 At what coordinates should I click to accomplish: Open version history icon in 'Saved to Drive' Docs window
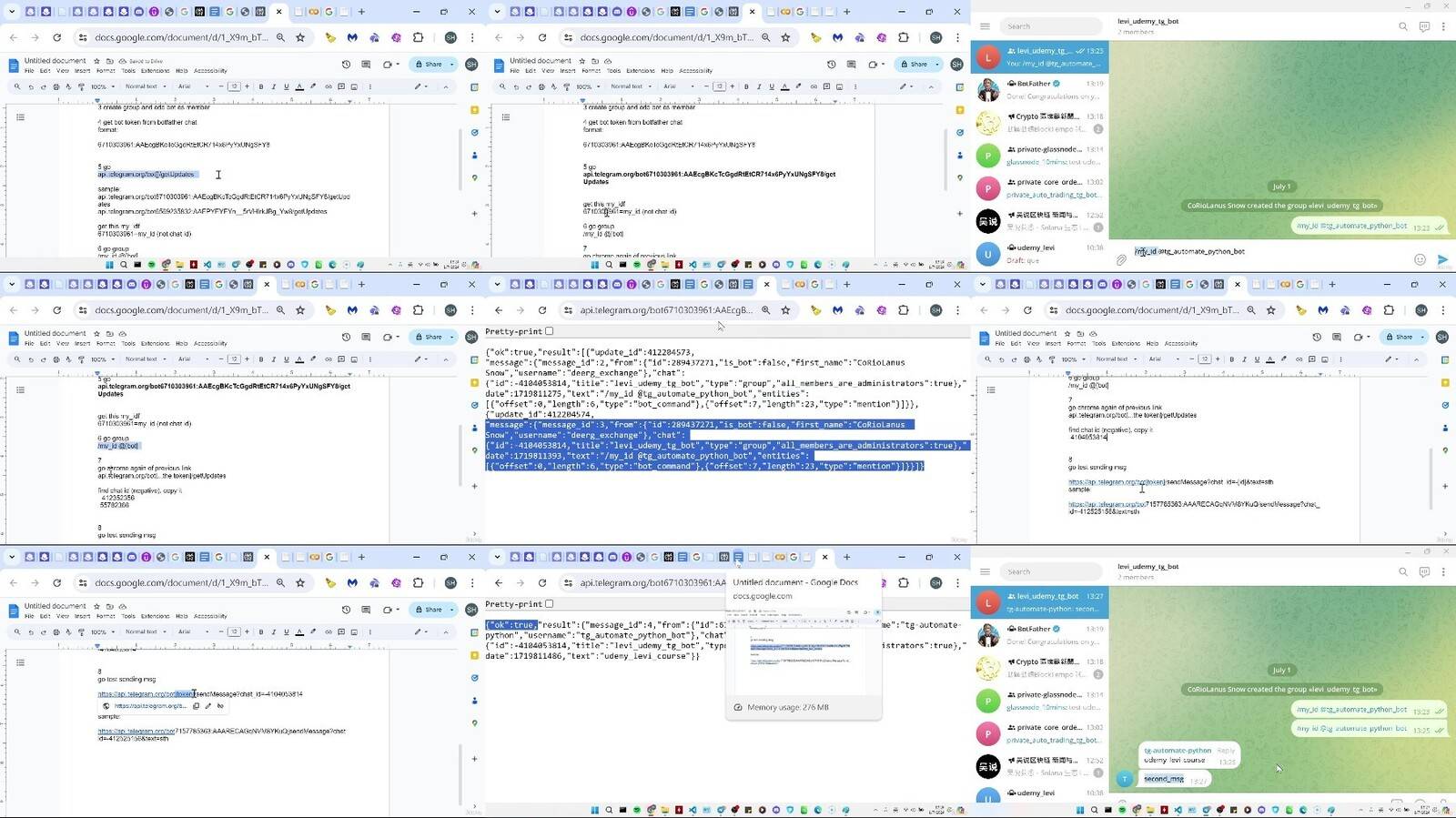coord(346,65)
